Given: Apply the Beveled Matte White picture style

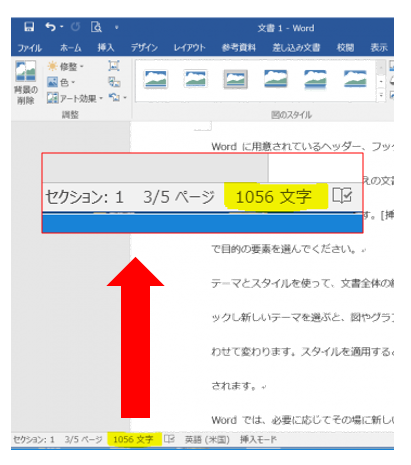Looking at the screenshot, I should [195, 79].
